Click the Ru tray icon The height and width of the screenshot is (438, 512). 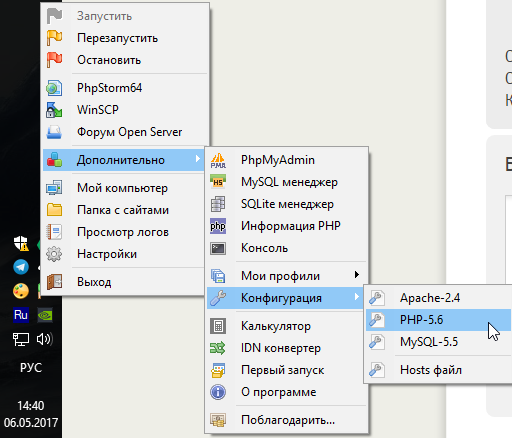21,315
